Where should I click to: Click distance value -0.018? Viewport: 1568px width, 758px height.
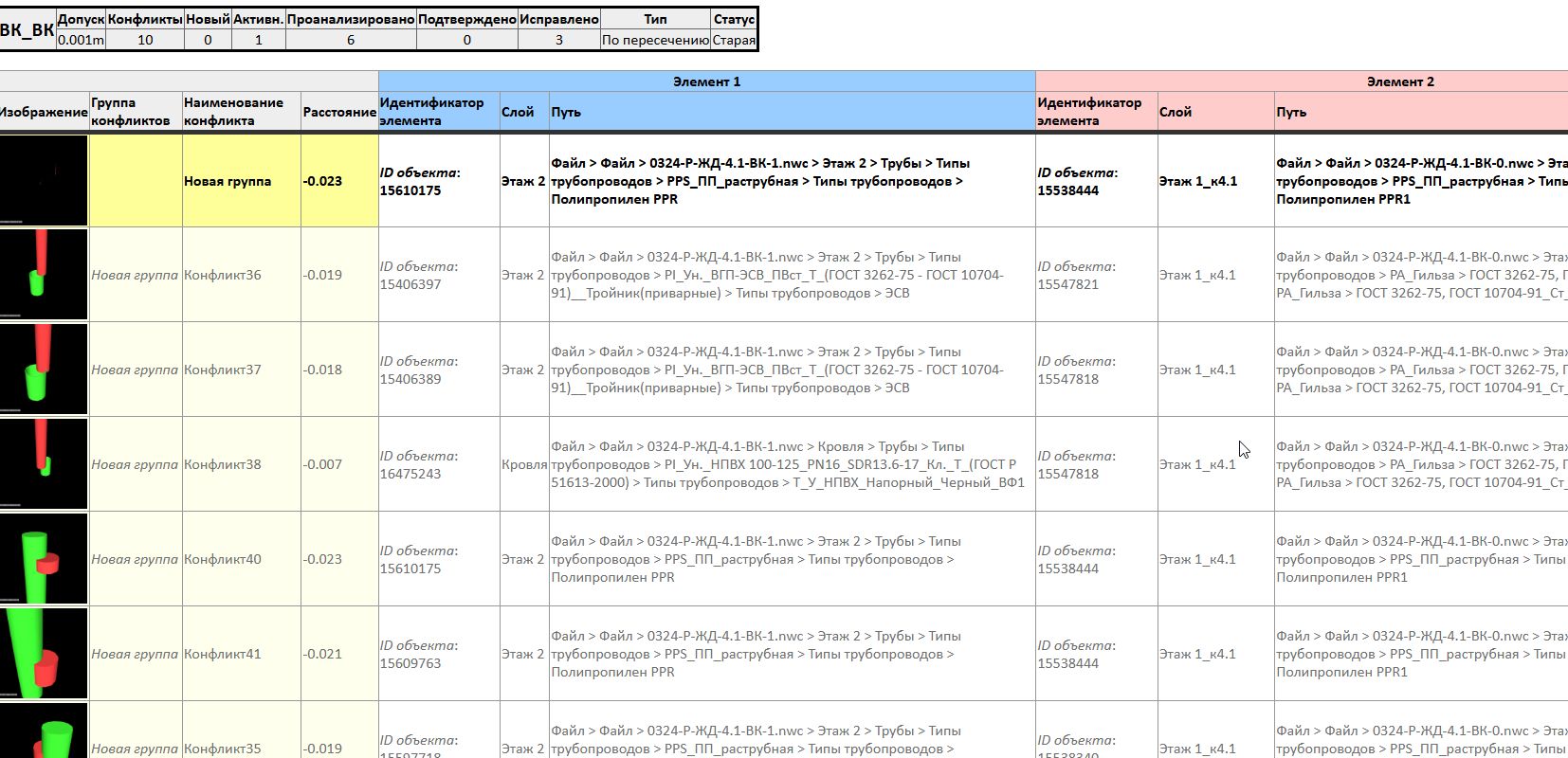coord(323,370)
